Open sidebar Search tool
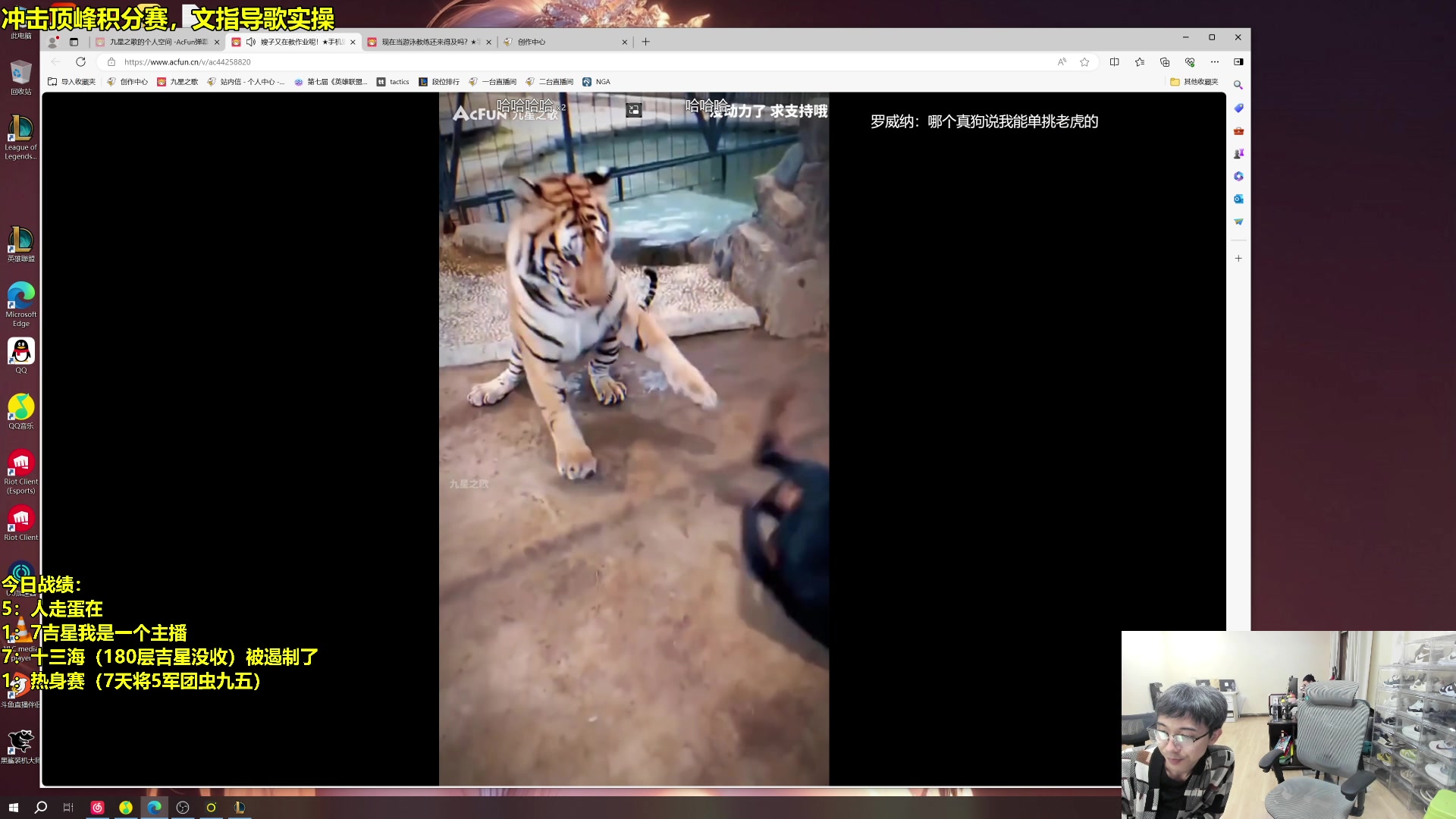Viewport: 1456px width, 819px height. 1238,85
